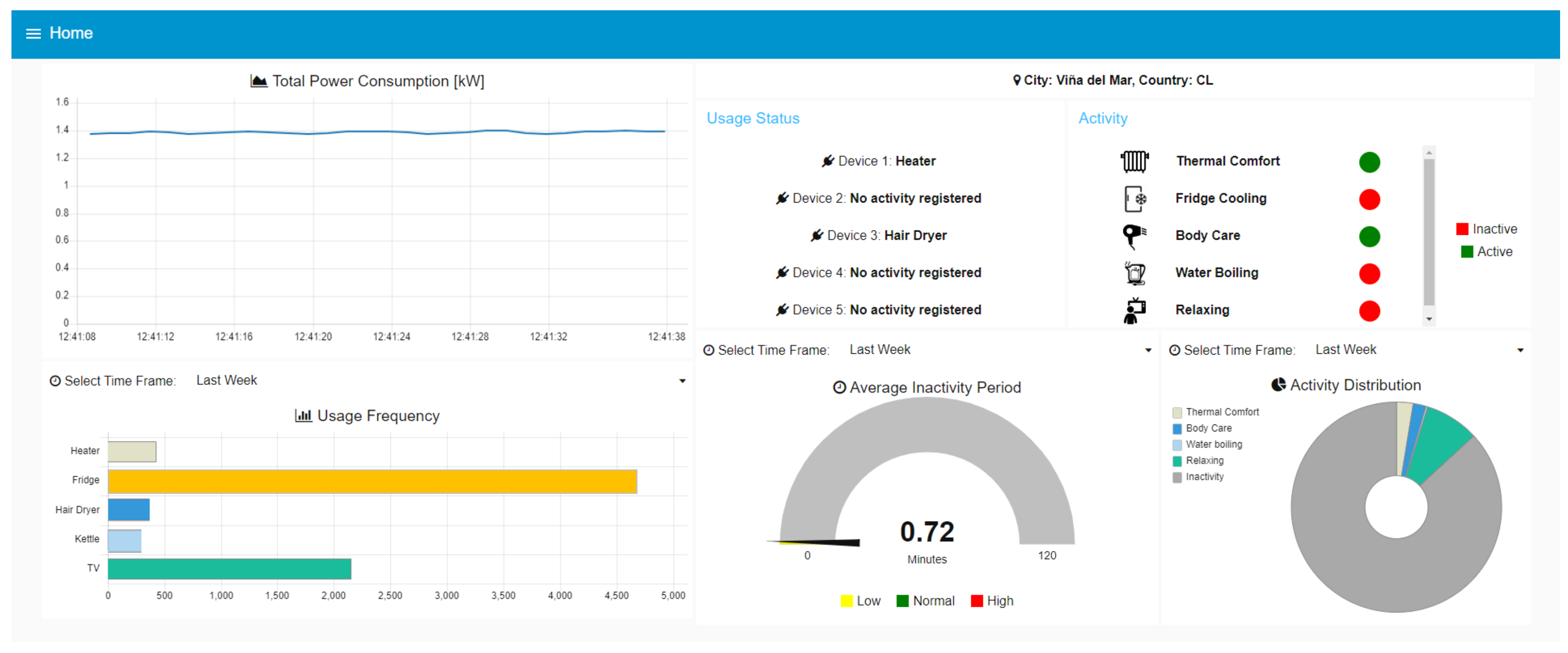Open the hamburger menu next to Home
Viewport: 1568px width, 653px height.
coord(33,34)
